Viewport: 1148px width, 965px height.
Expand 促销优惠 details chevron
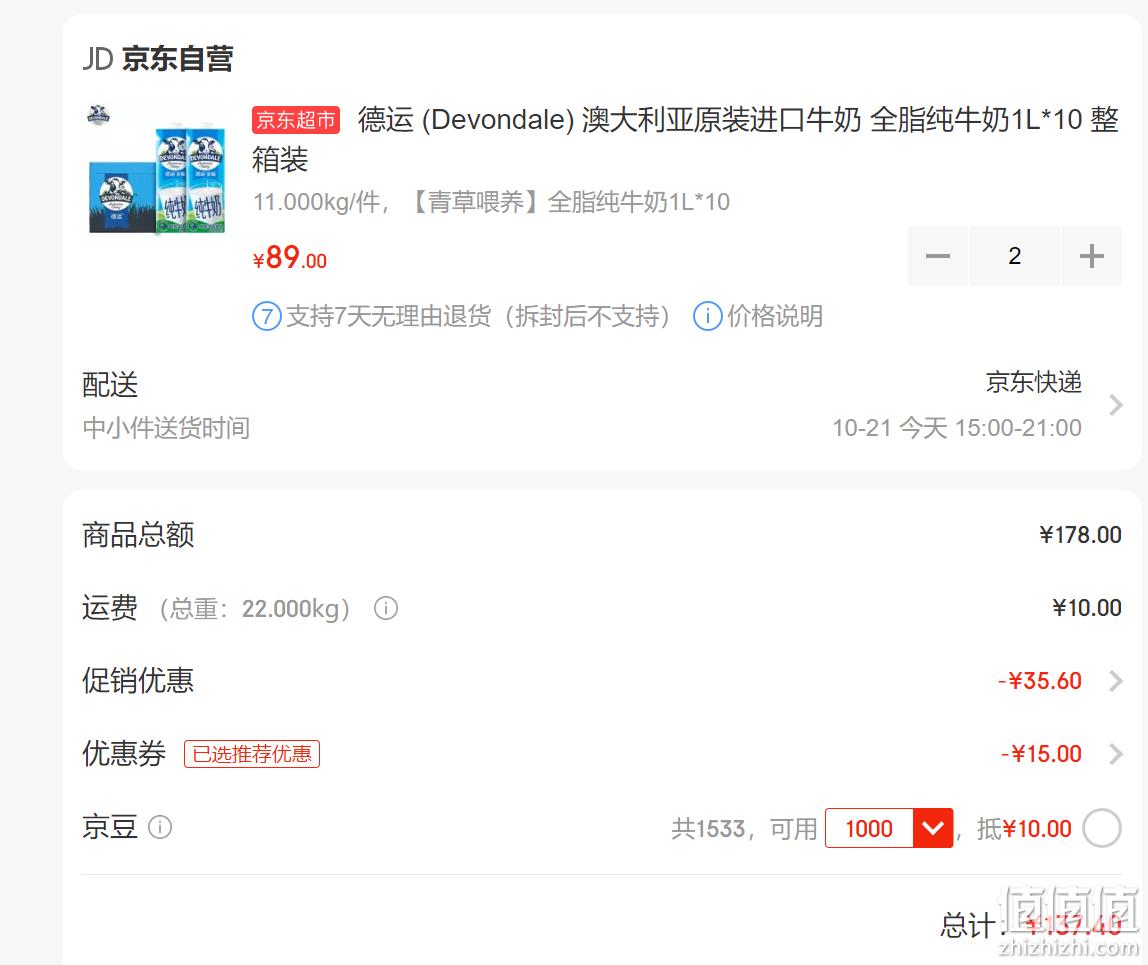[1115, 681]
